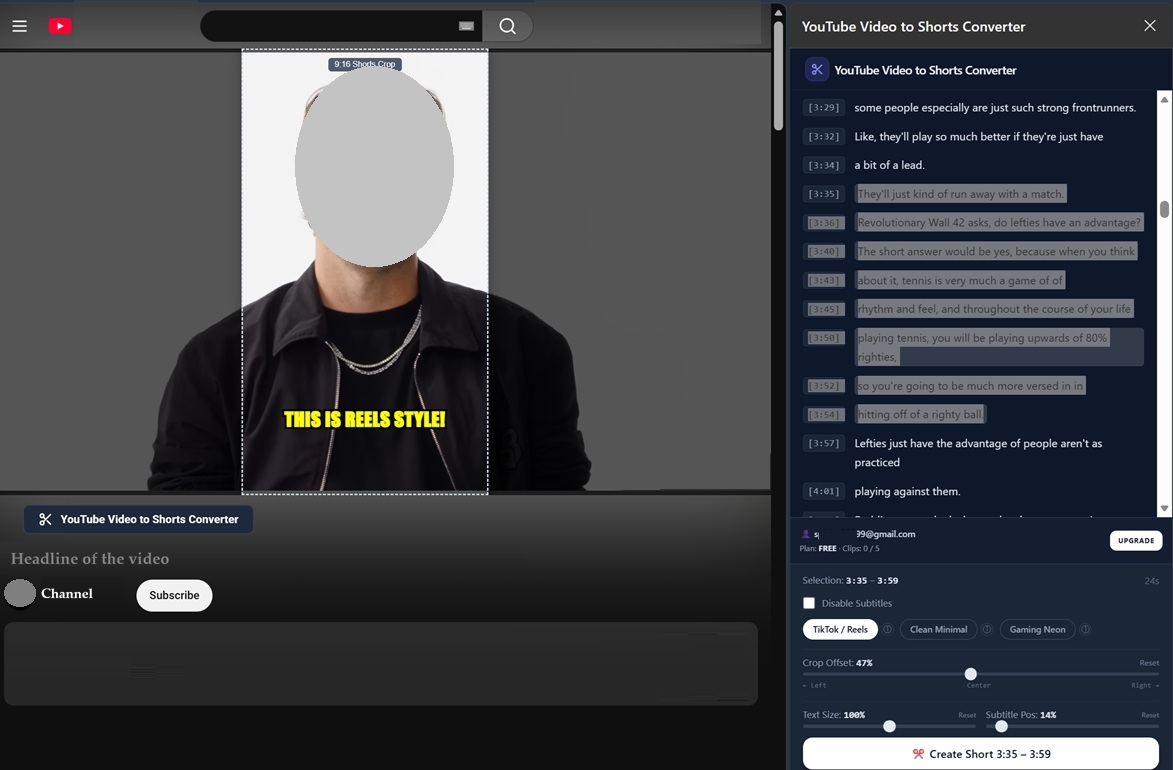Image resolution: width=1173 pixels, height=770 pixels.
Task: Click the [4:01] timestamp
Action: pyautogui.click(x=824, y=492)
